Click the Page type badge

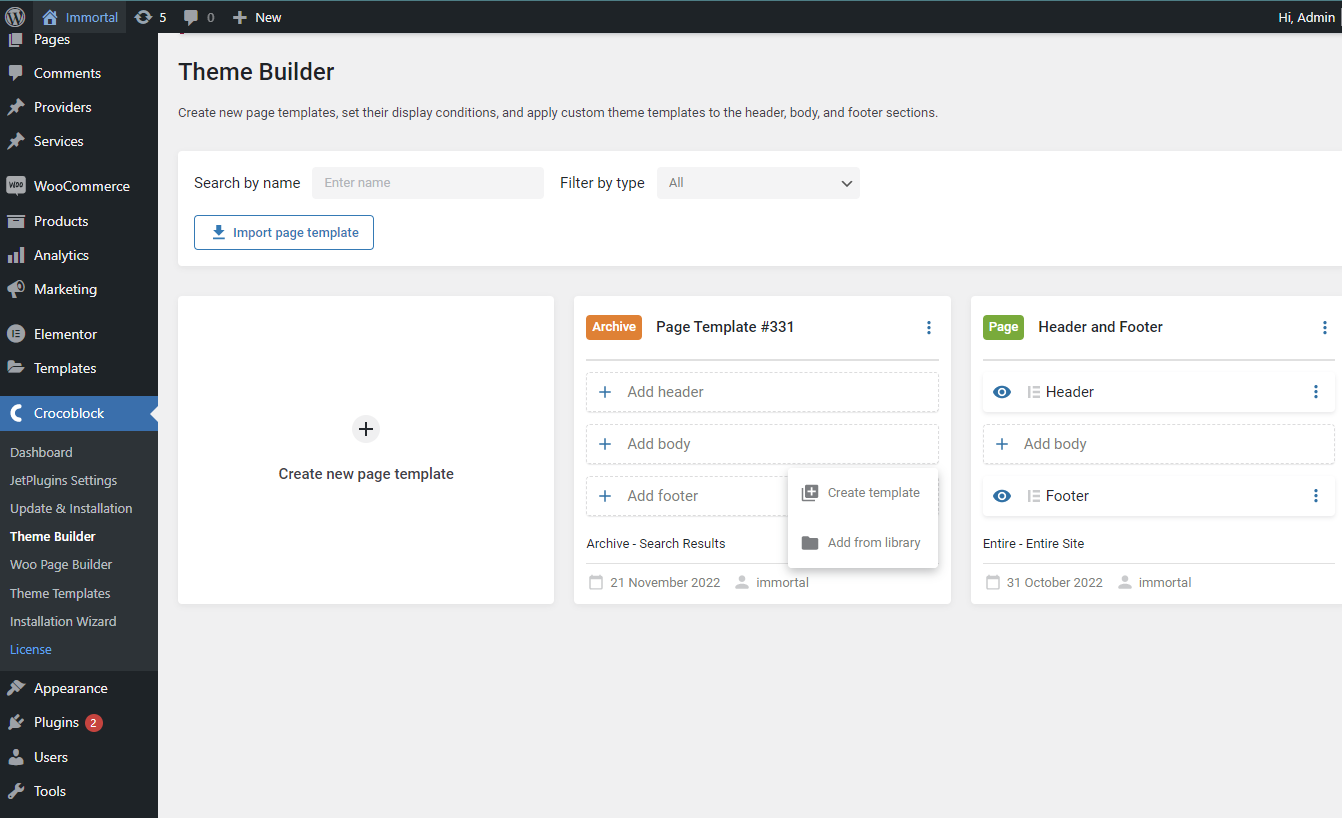(1003, 327)
